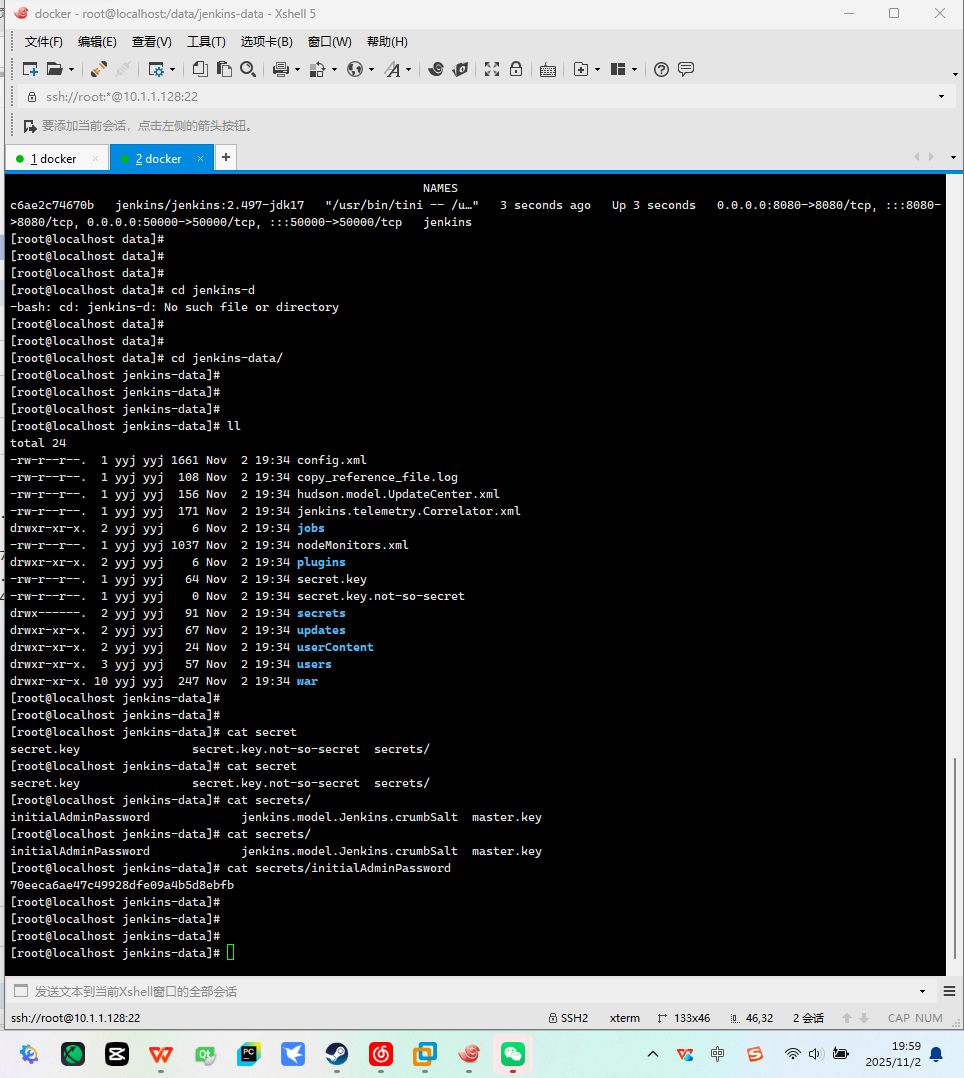Screen dimensions: 964x1078
Task: Open the 窗口(W) menu
Action: tap(329, 42)
